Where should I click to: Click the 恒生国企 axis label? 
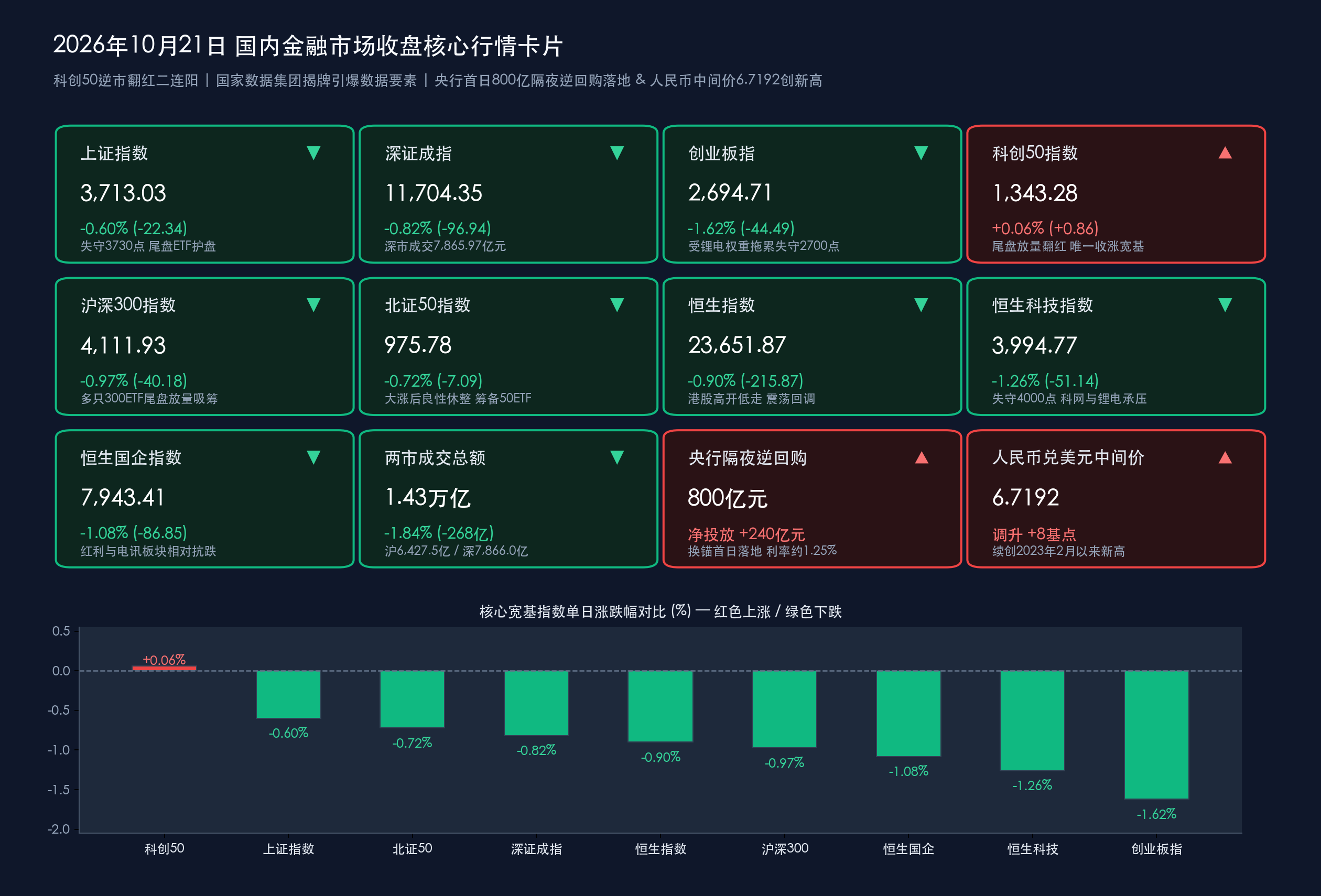coord(908,849)
